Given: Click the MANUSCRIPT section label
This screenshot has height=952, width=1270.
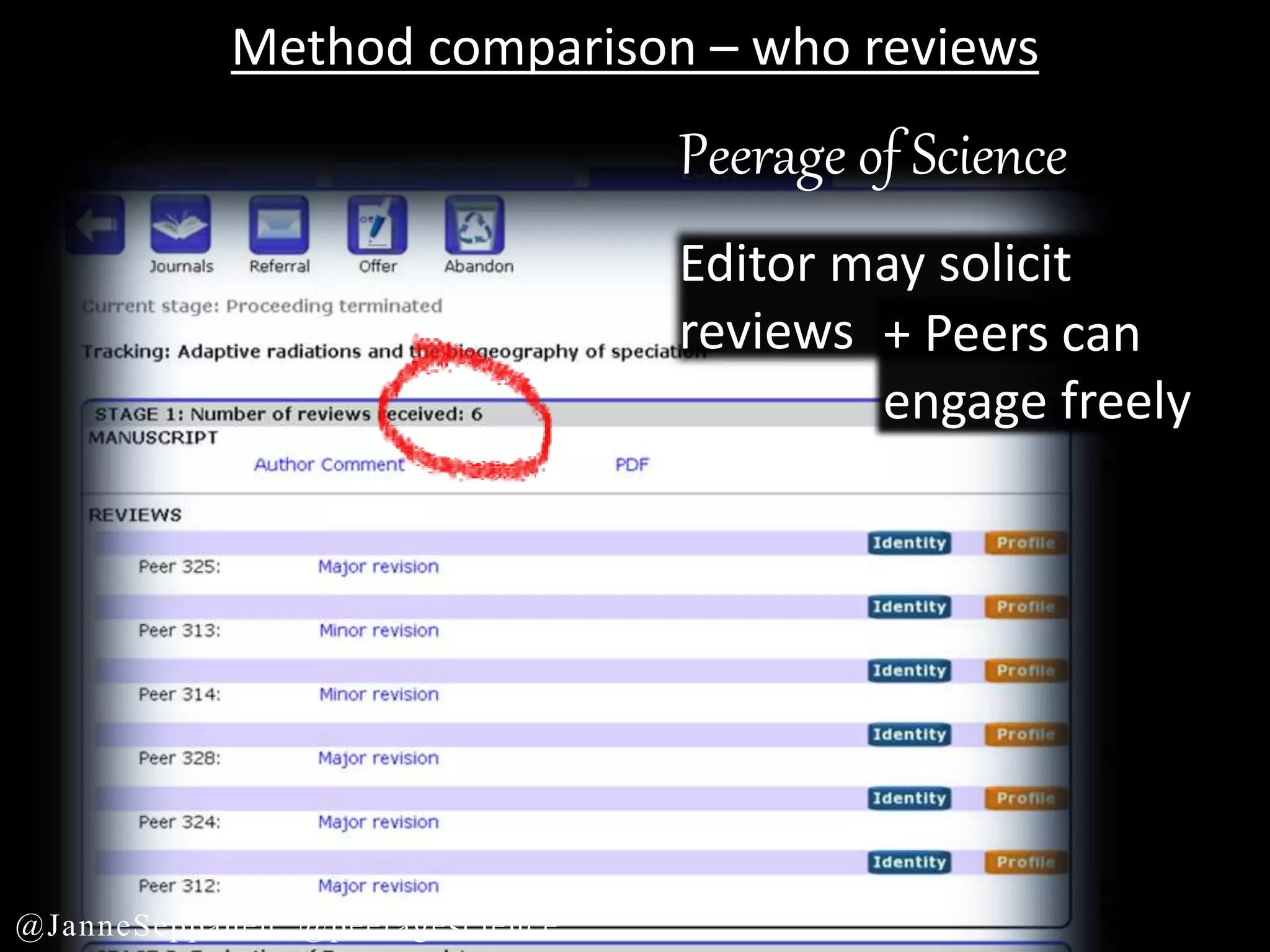Looking at the screenshot, I should pos(153,438).
